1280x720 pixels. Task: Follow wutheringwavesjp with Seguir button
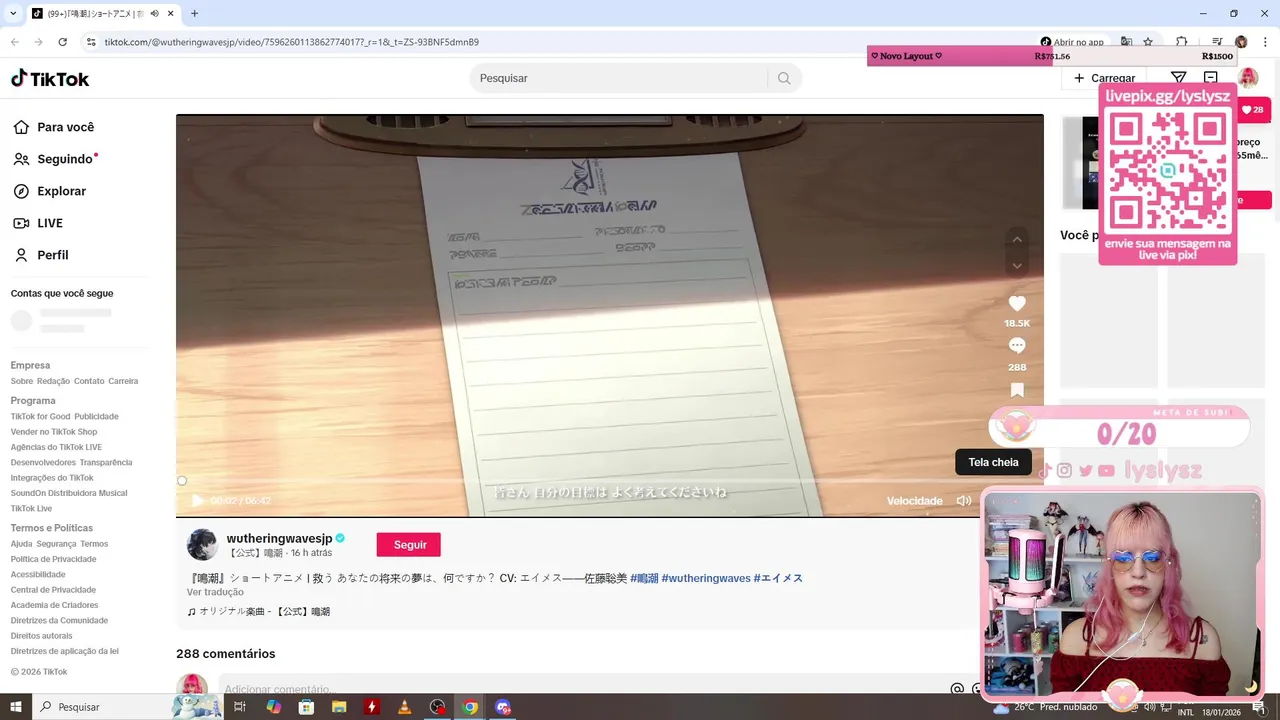coord(409,544)
